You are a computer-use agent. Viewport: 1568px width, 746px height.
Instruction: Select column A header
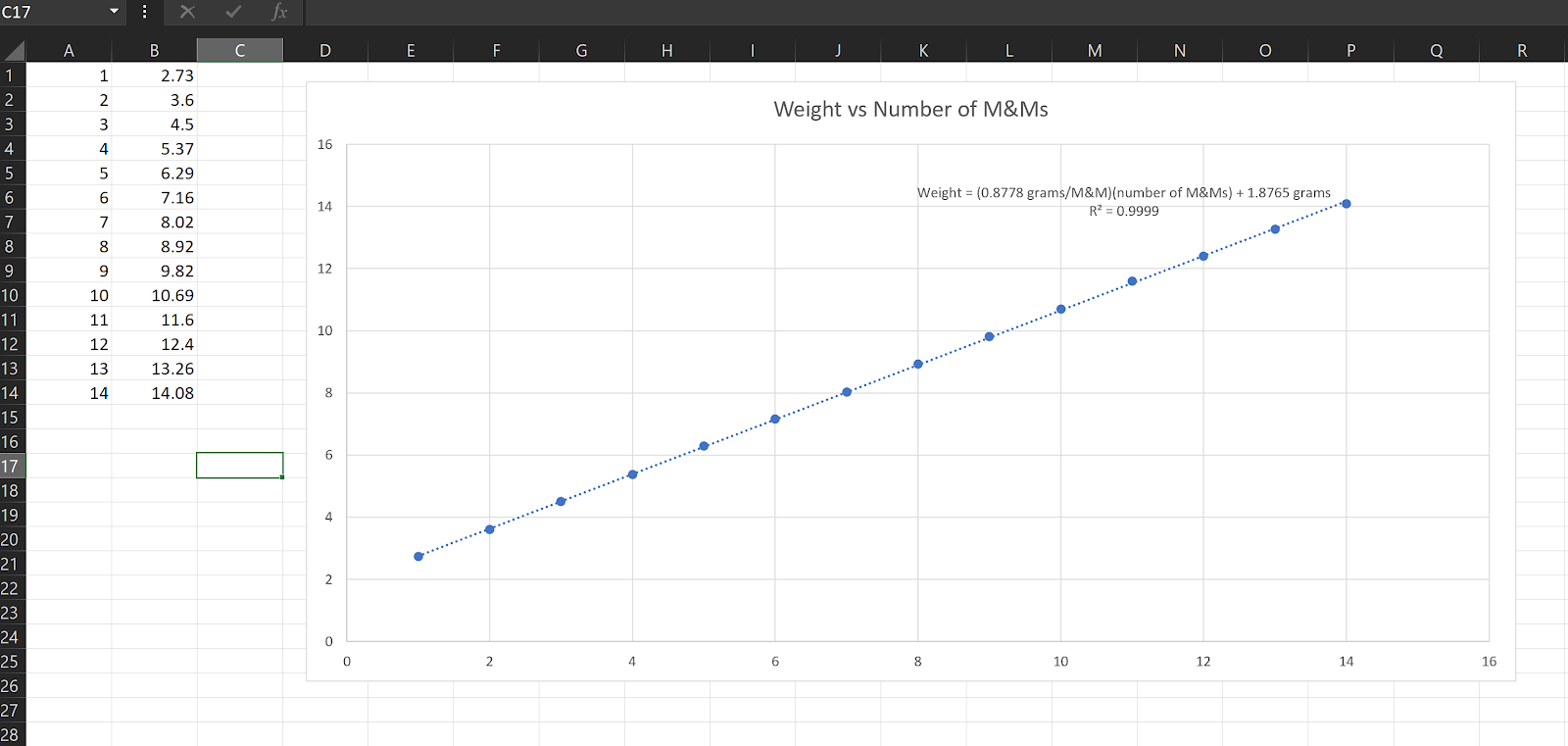69,51
